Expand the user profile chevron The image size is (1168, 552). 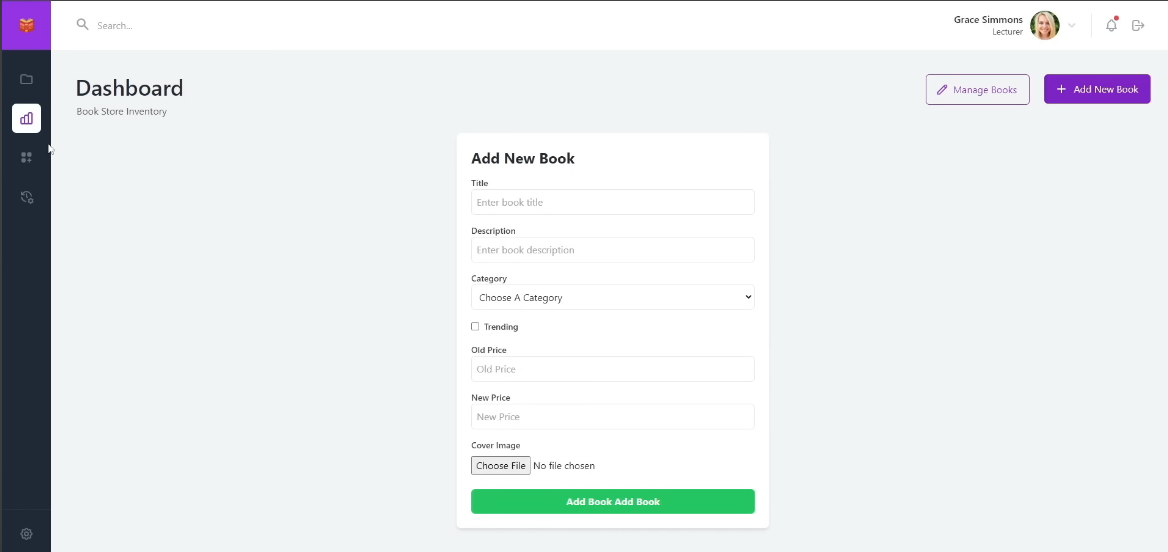(x=1072, y=25)
